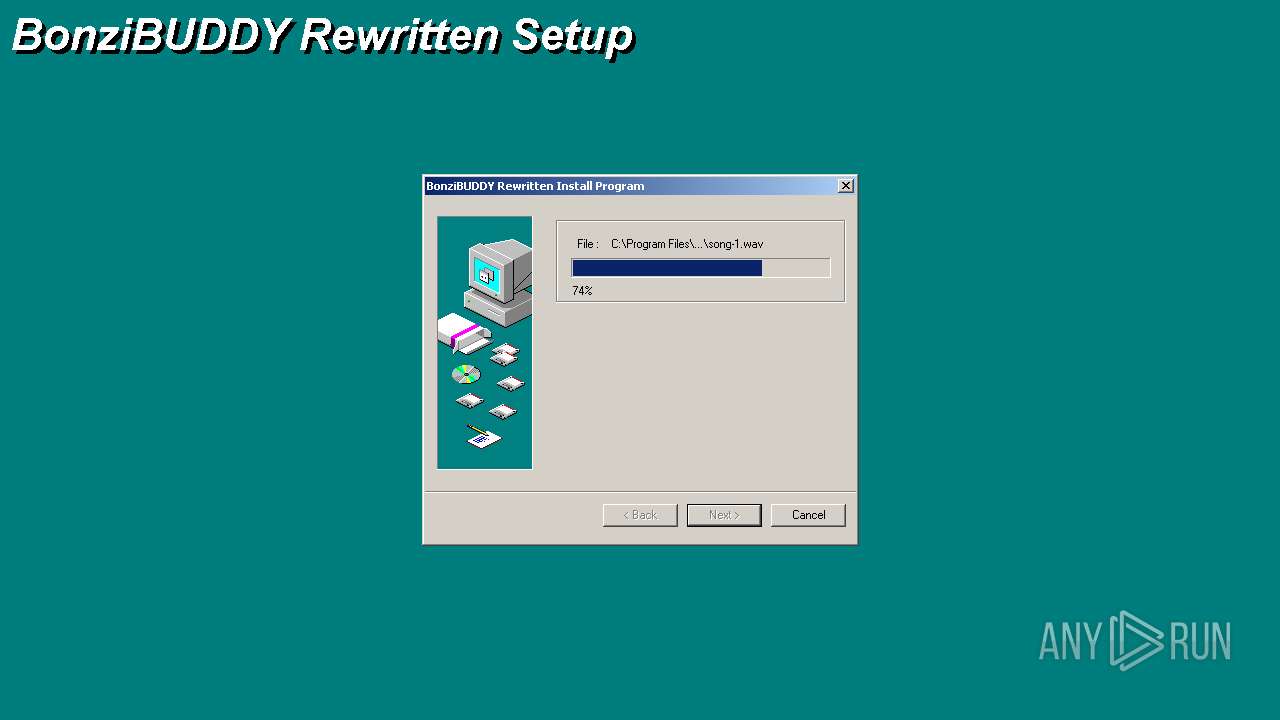Click the disabled Back button
This screenshot has height=720, width=1280.
click(x=640, y=515)
